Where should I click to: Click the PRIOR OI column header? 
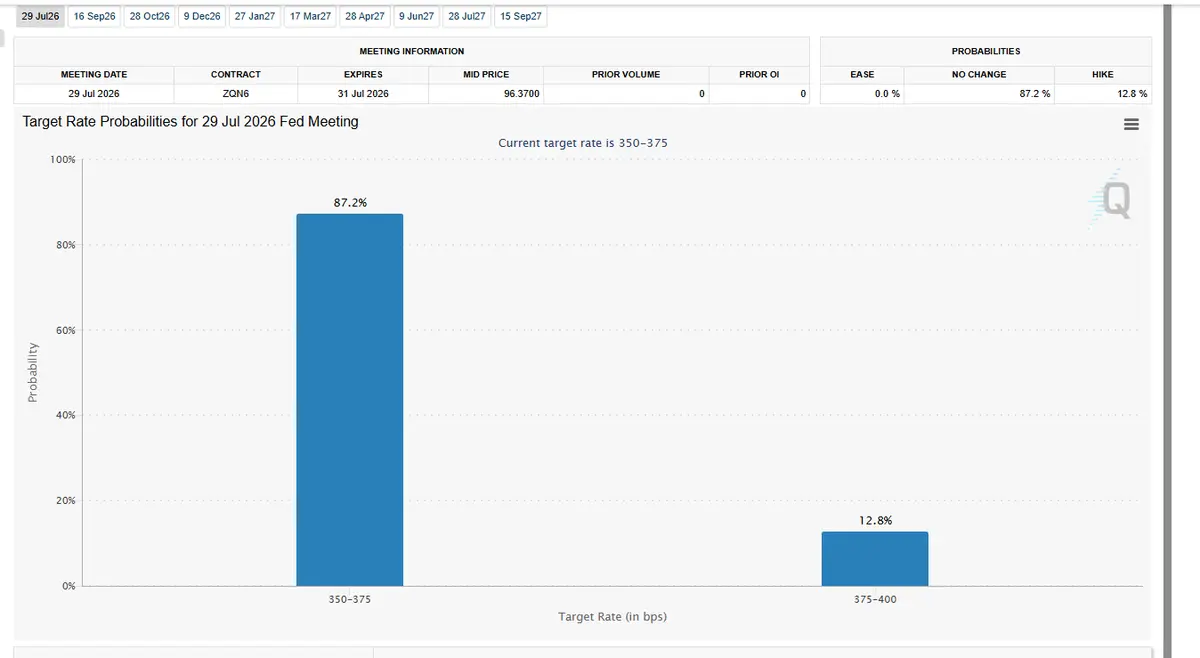click(x=759, y=74)
